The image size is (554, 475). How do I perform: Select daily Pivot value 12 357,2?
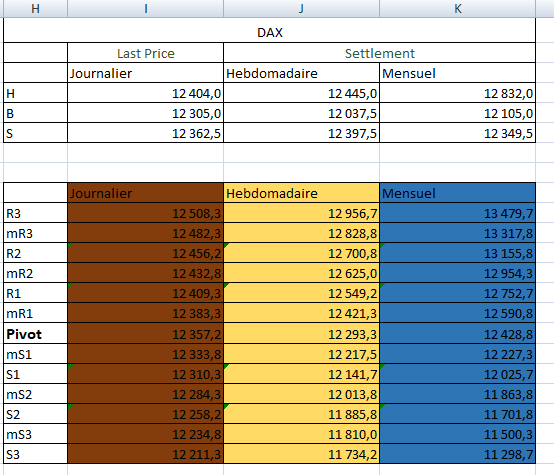(146, 333)
